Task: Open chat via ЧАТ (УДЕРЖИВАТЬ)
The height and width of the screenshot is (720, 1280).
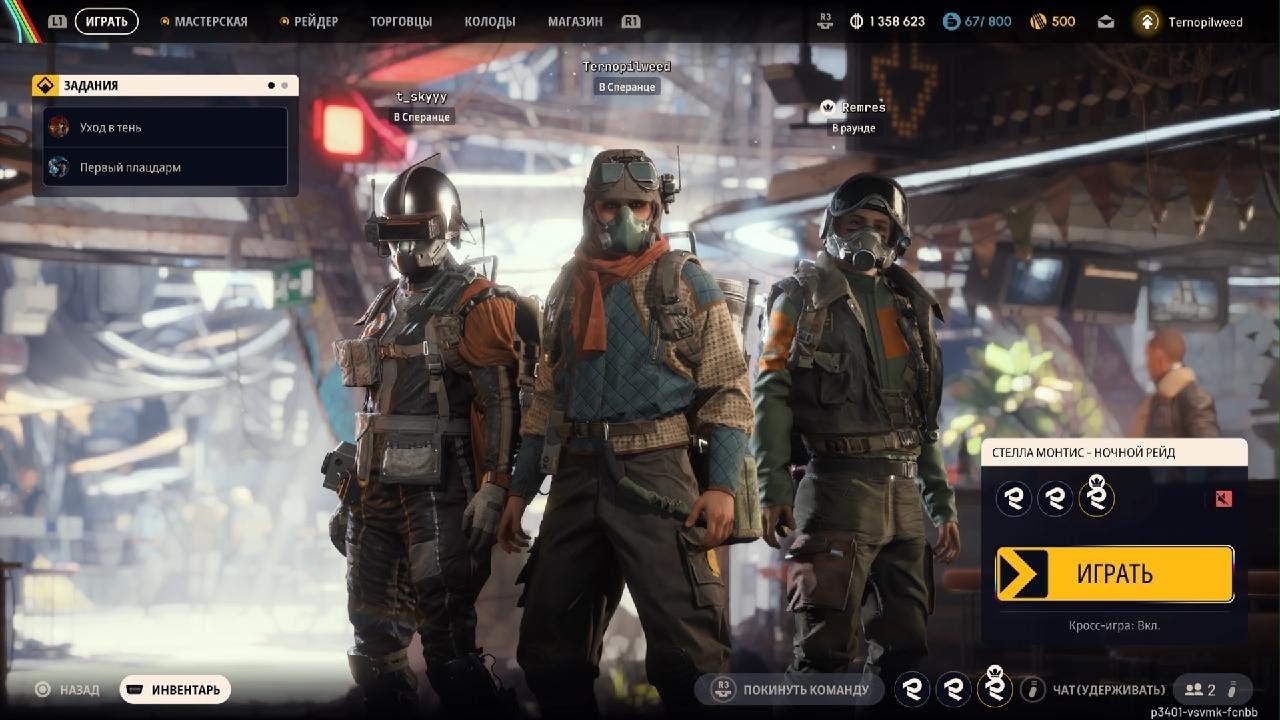Action: click(x=1109, y=689)
